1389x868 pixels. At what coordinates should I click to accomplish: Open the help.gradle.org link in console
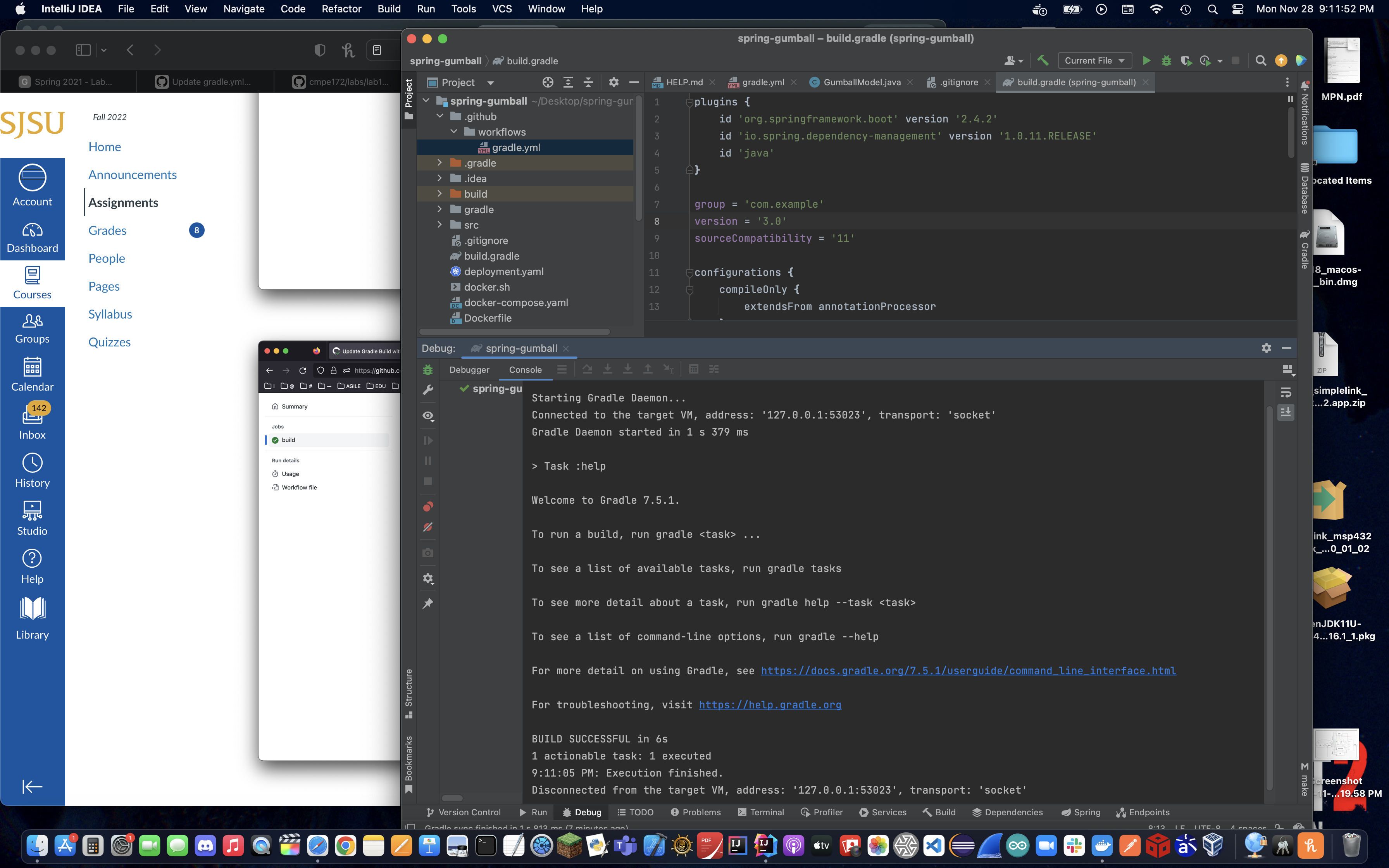point(770,704)
